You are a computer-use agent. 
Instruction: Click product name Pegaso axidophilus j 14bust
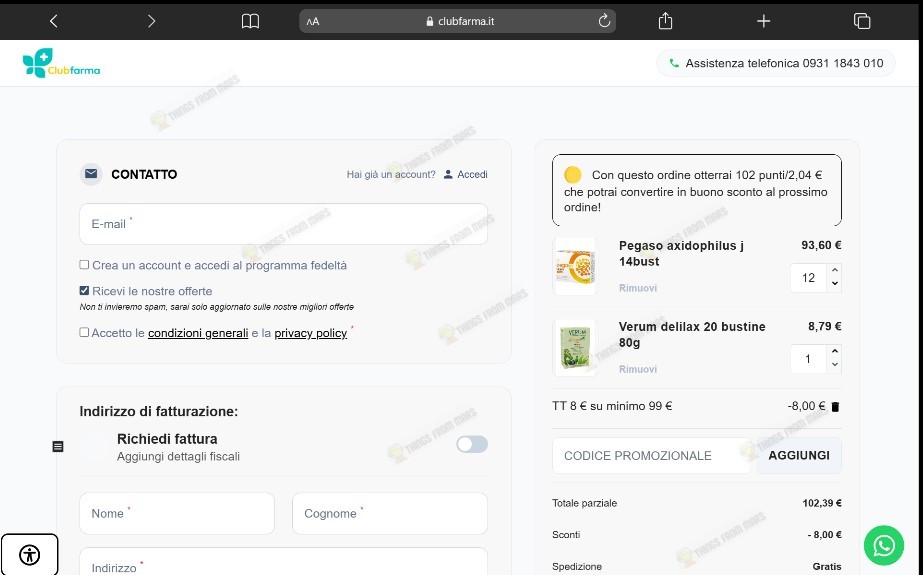(681, 254)
